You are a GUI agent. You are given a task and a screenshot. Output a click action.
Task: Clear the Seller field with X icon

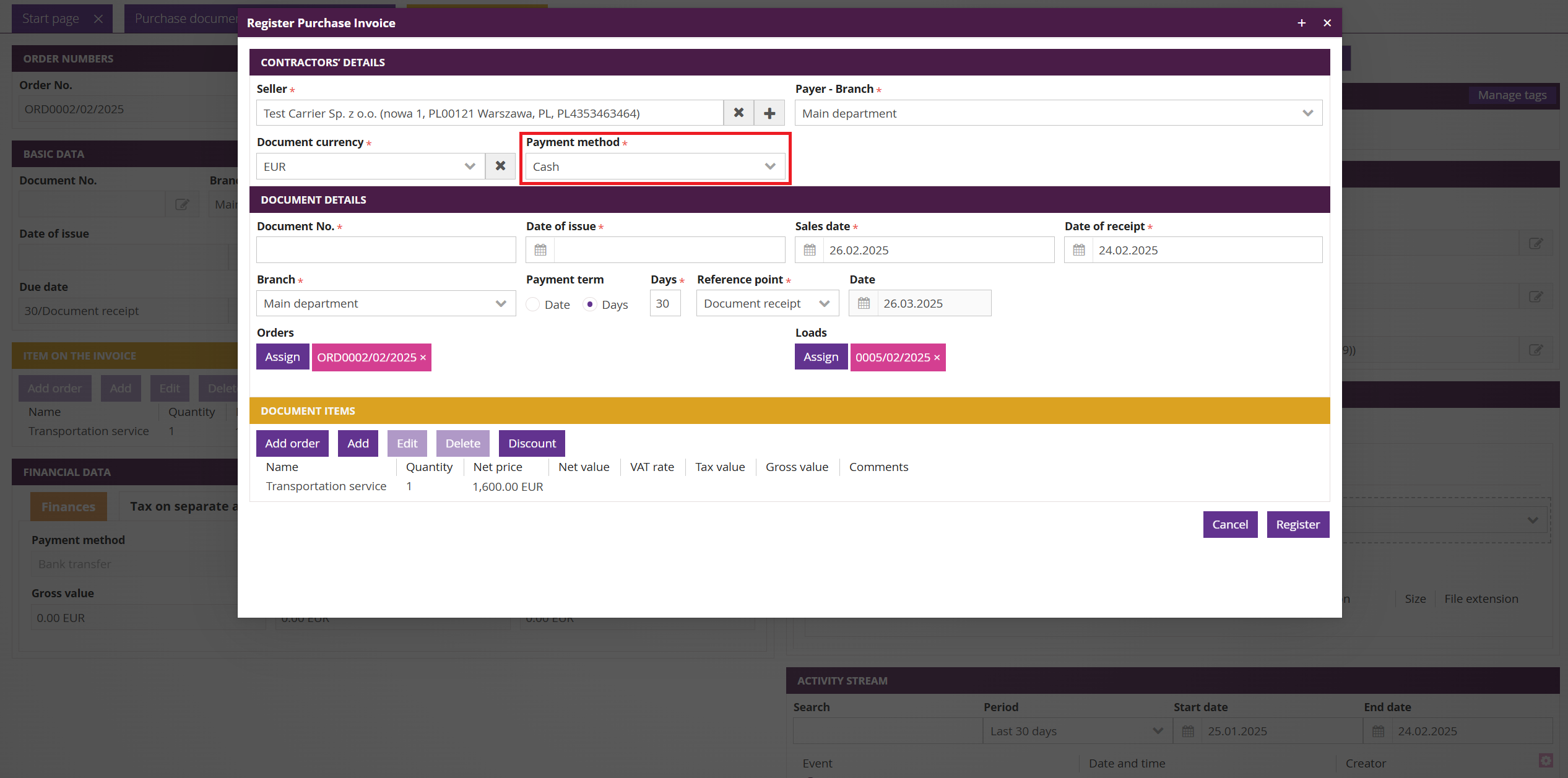coord(739,113)
